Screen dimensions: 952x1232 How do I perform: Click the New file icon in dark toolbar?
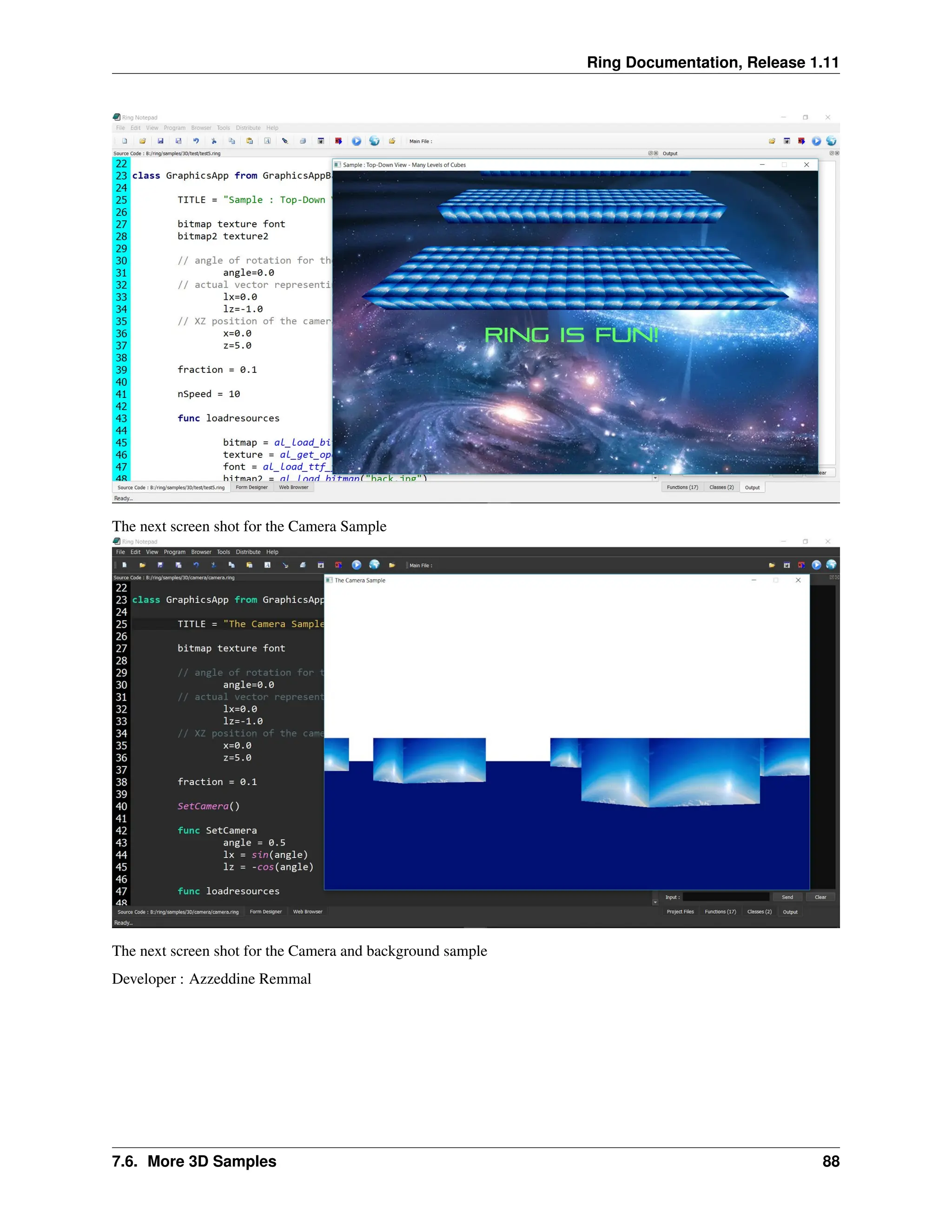point(125,565)
